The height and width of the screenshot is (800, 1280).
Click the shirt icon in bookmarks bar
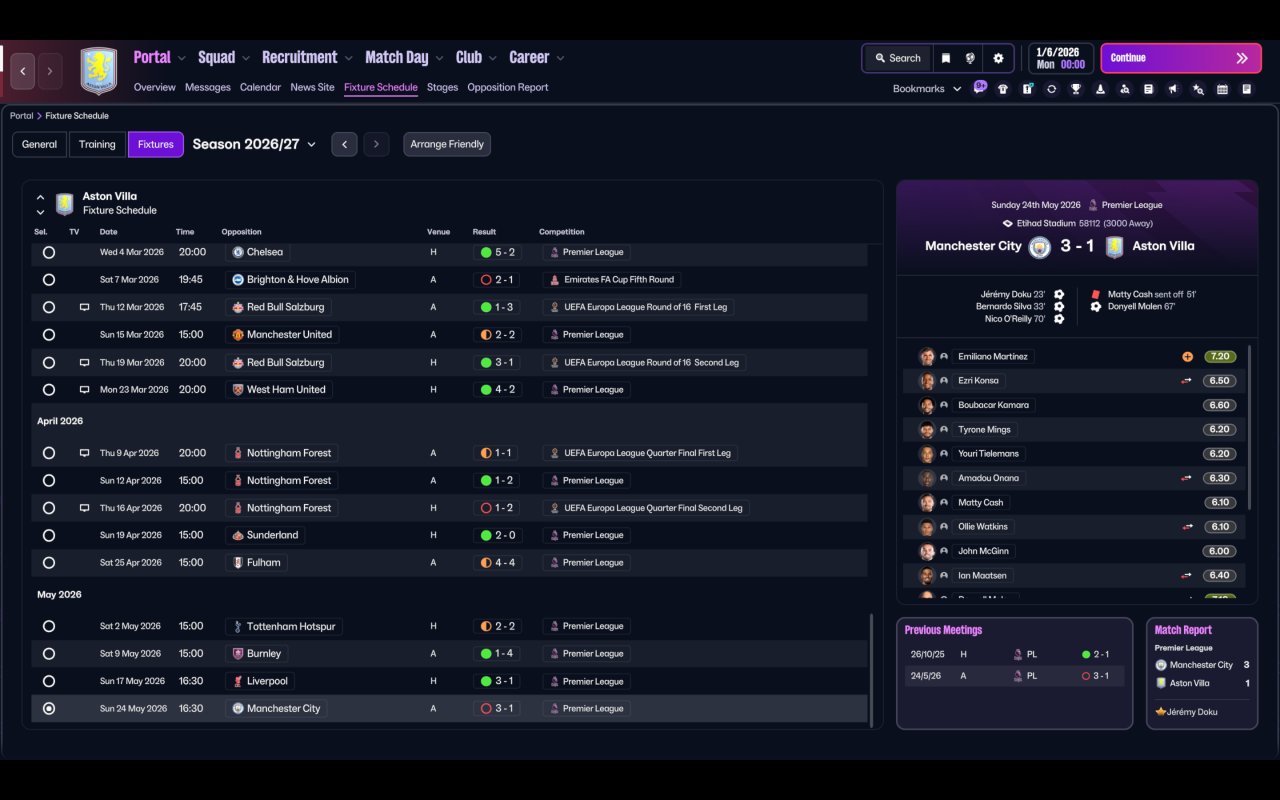(1003, 89)
